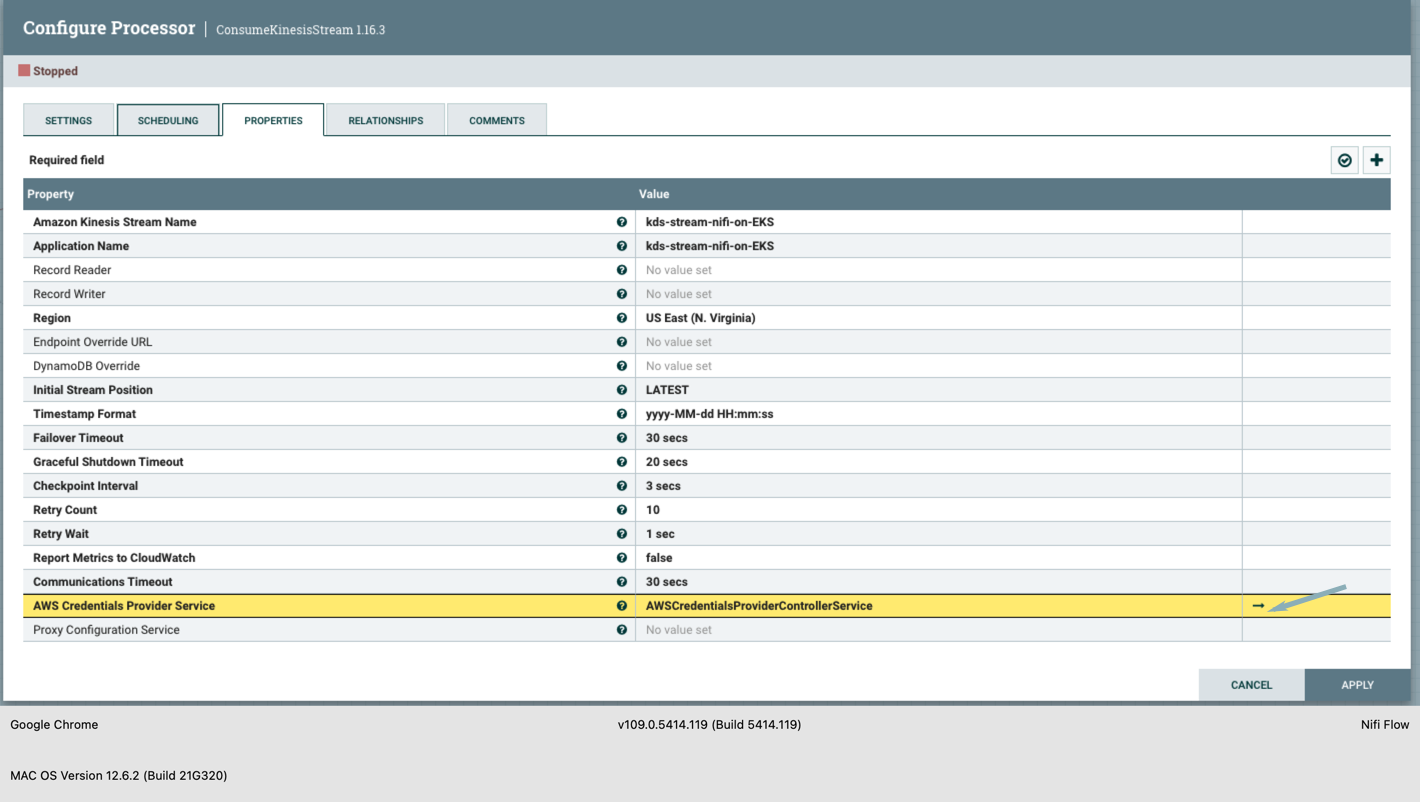Open help icon for AWS Credentials Provider Service
The height and width of the screenshot is (802, 1420).
[622, 606]
